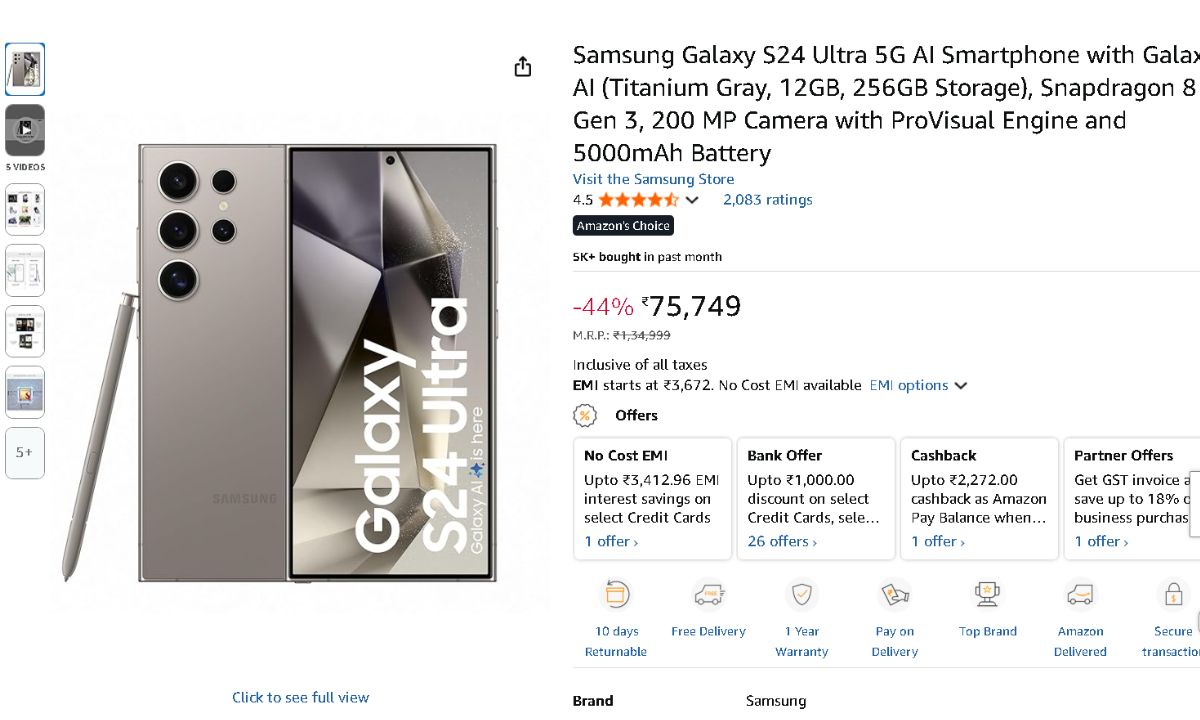Click the Top Brand trophy icon
The image size is (1200, 720).
coord(987,595)
